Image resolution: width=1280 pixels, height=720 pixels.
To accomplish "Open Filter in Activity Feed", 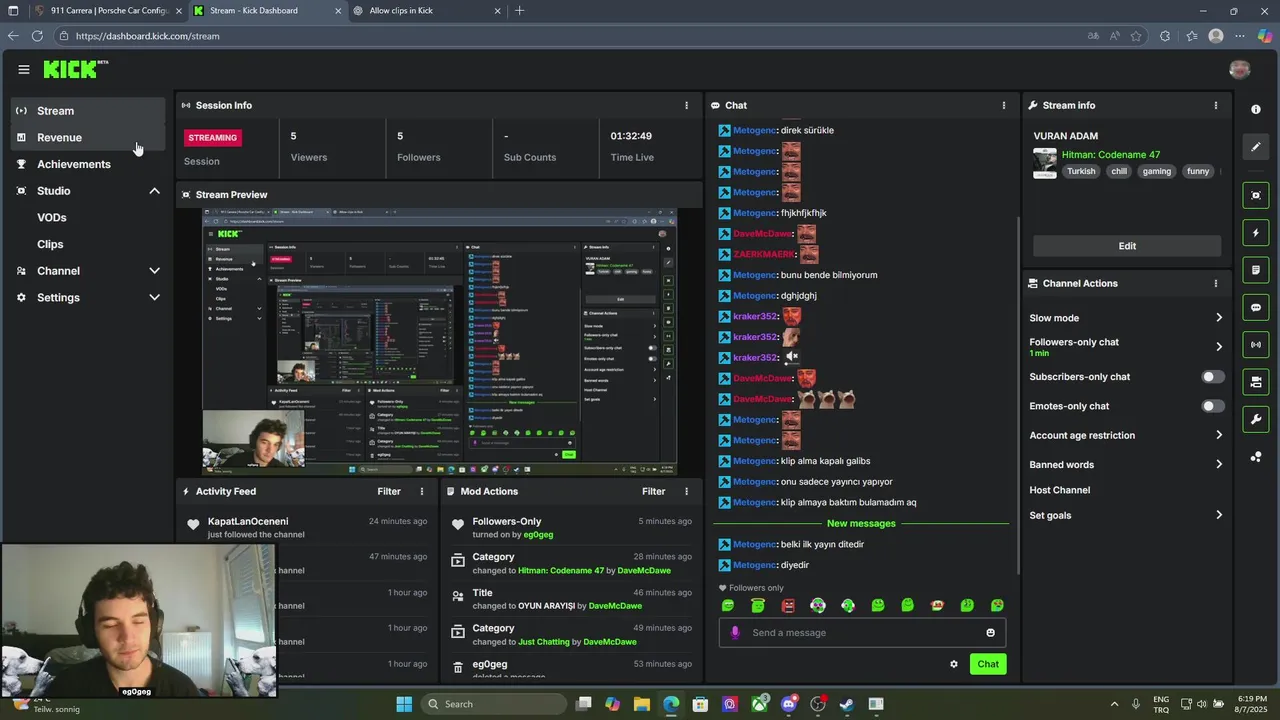I will pos(389,491).
